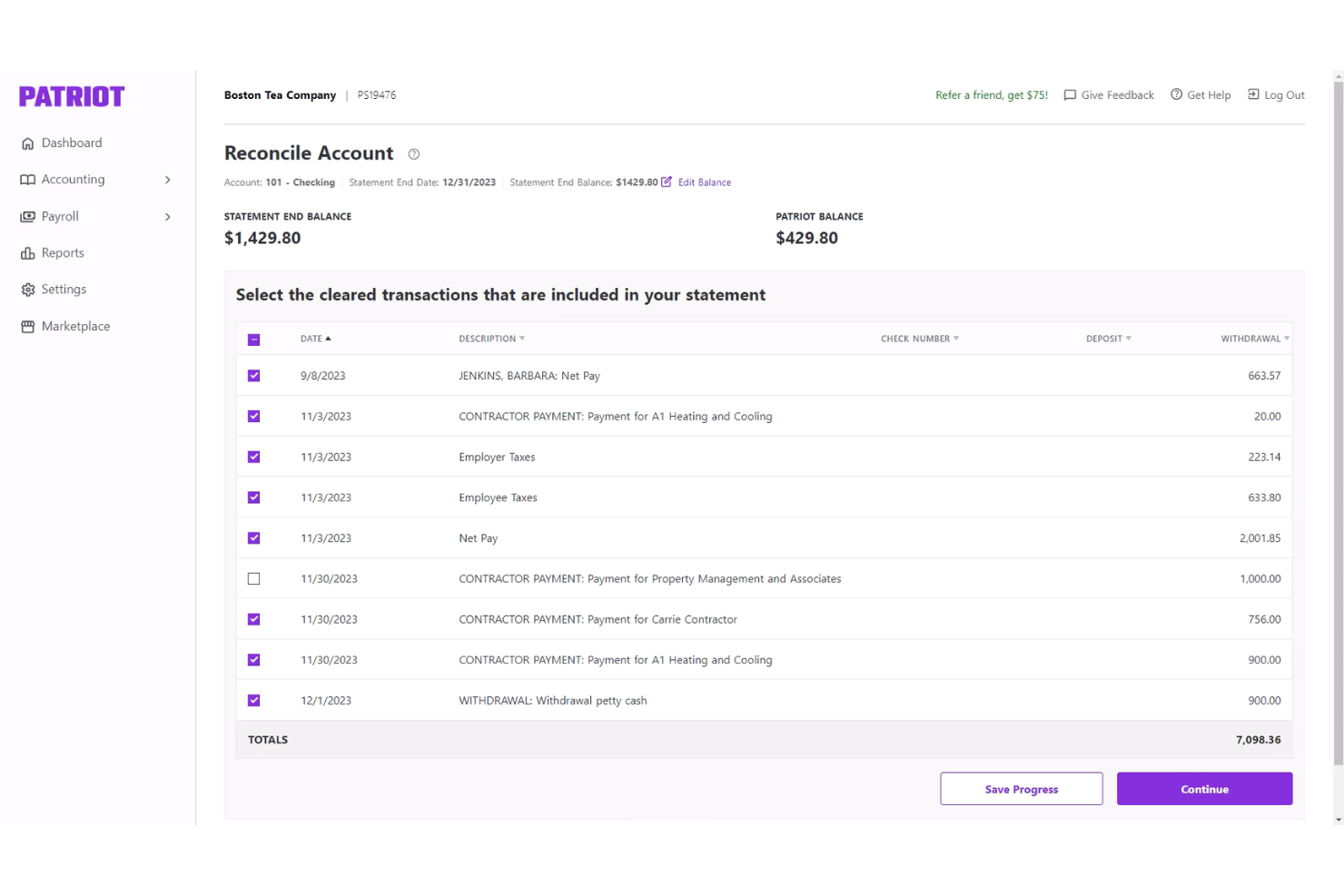Click the Get Help question mark icon

(x=1176, y=94)
